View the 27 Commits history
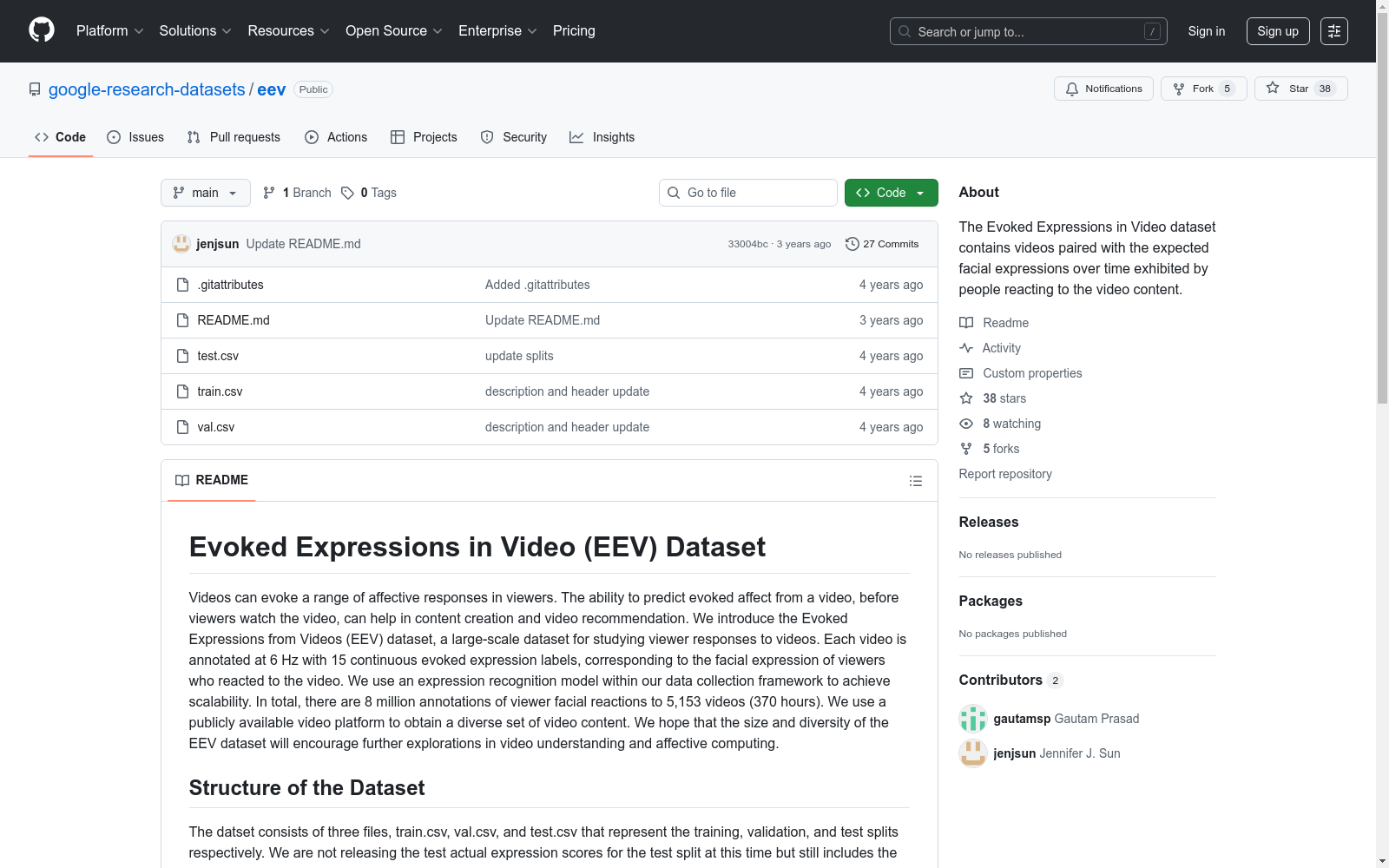Image resolution: width=1389 pixels, height=868 pixels. point(882,244)
